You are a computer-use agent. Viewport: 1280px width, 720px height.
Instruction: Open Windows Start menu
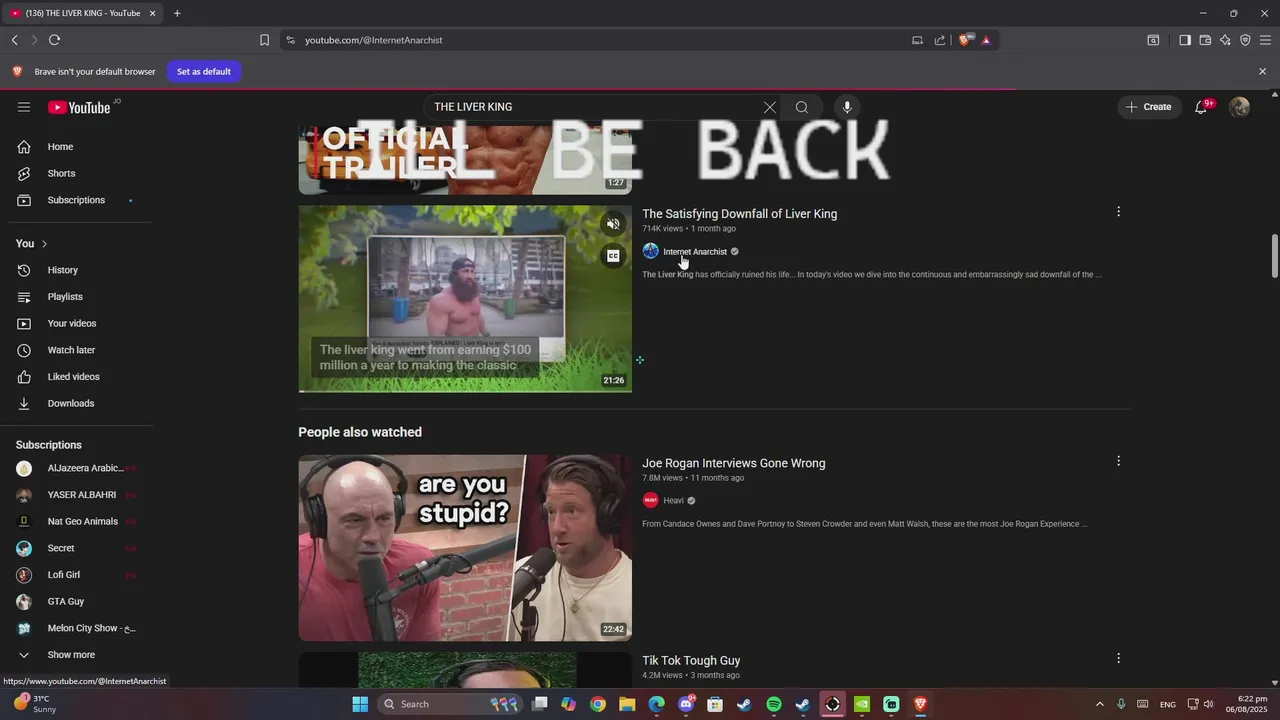[360, 704]
